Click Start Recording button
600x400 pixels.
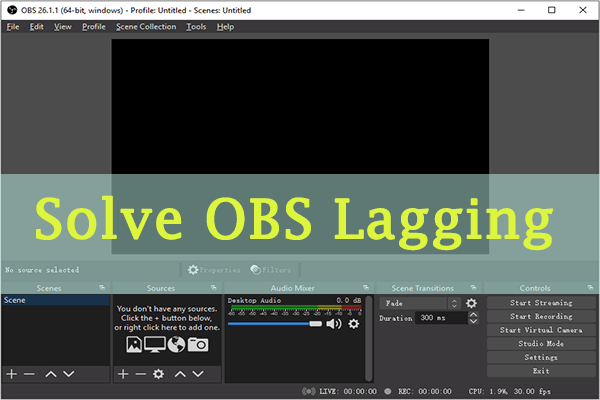coord(541,317)
